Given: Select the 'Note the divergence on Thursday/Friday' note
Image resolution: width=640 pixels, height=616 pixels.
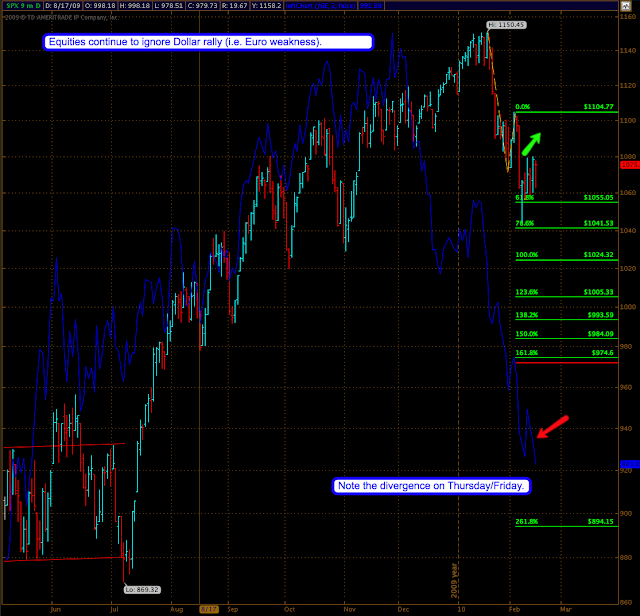Looking at the screenshot, I should pyautogui.click(x=431, y=486).
